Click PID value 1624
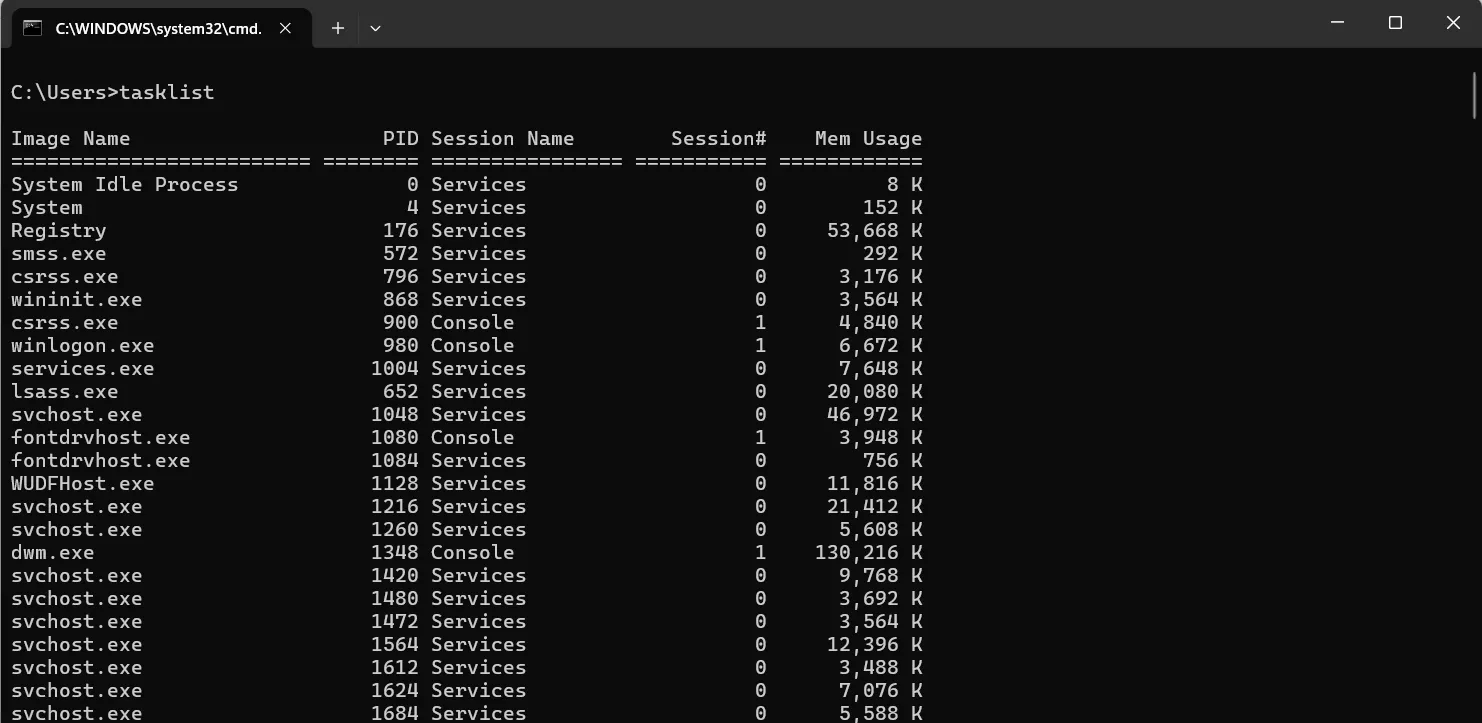The image size is (1482, 723). tap(395, 690)
